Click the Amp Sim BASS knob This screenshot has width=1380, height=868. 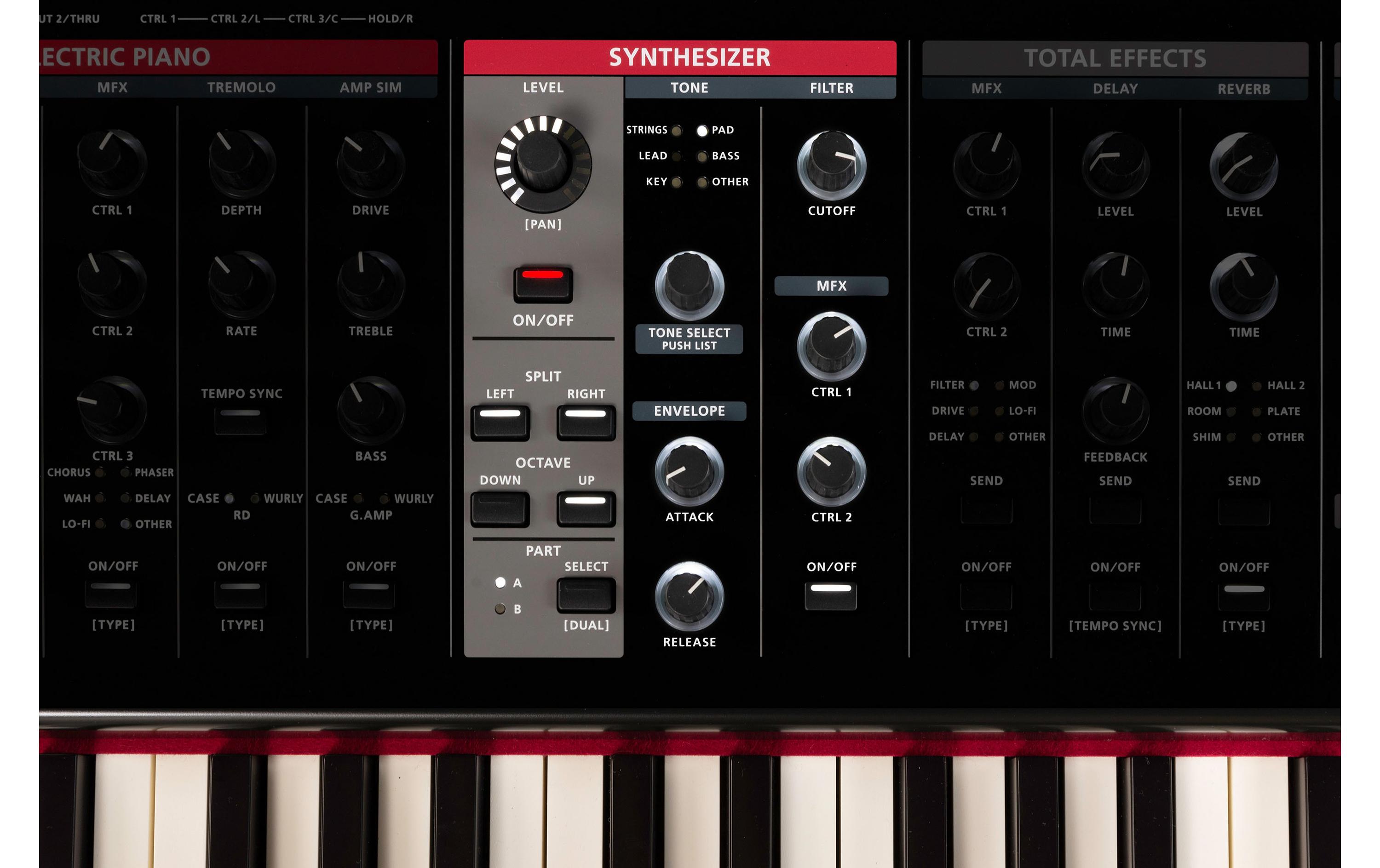point(371,410)
